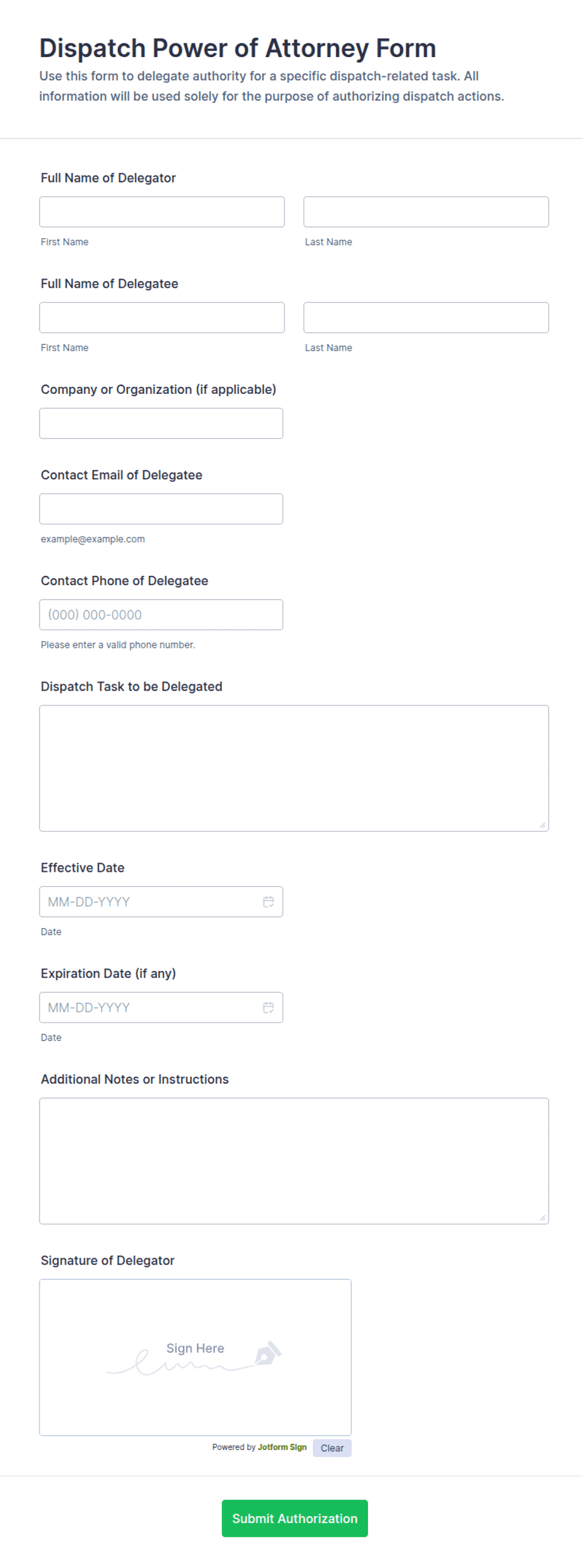Click inside Additional Notes or Instructions textarea

tap(294, 1161)
